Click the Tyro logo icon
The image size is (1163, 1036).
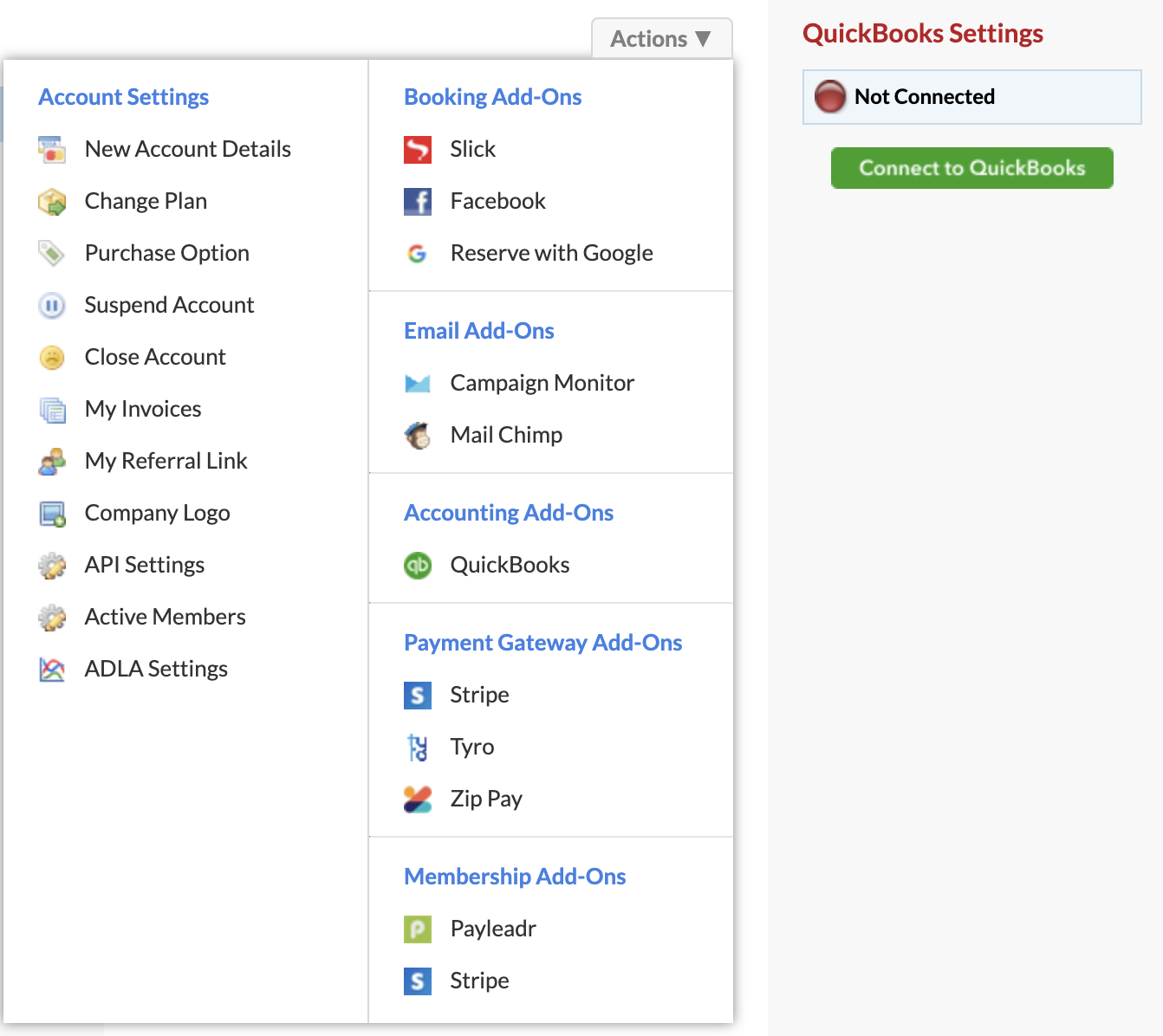pos(418,747)
